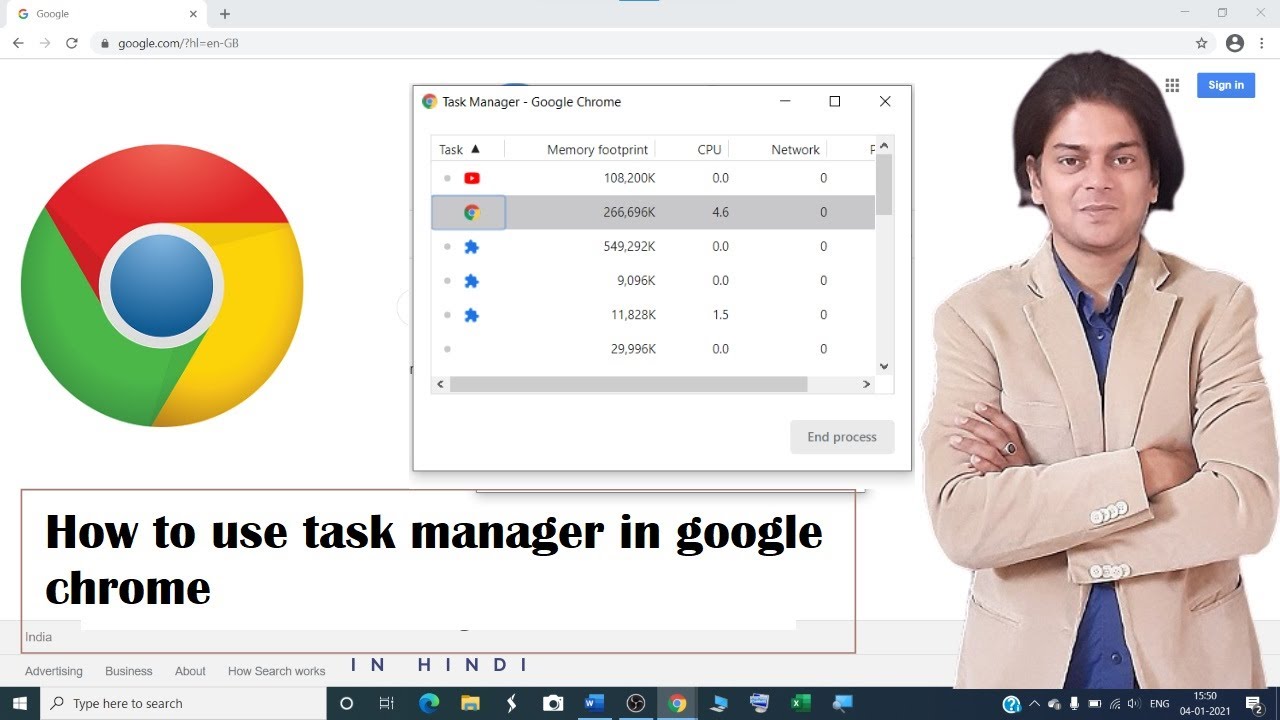This screenshot has width=1280, height=720.
Task: Click the 266,696K memory value
Action: 630,212
